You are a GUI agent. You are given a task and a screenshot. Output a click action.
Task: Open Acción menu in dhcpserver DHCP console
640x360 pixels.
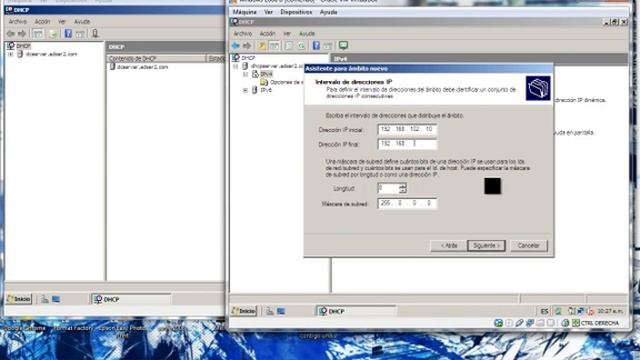click(x=267, y=33)
